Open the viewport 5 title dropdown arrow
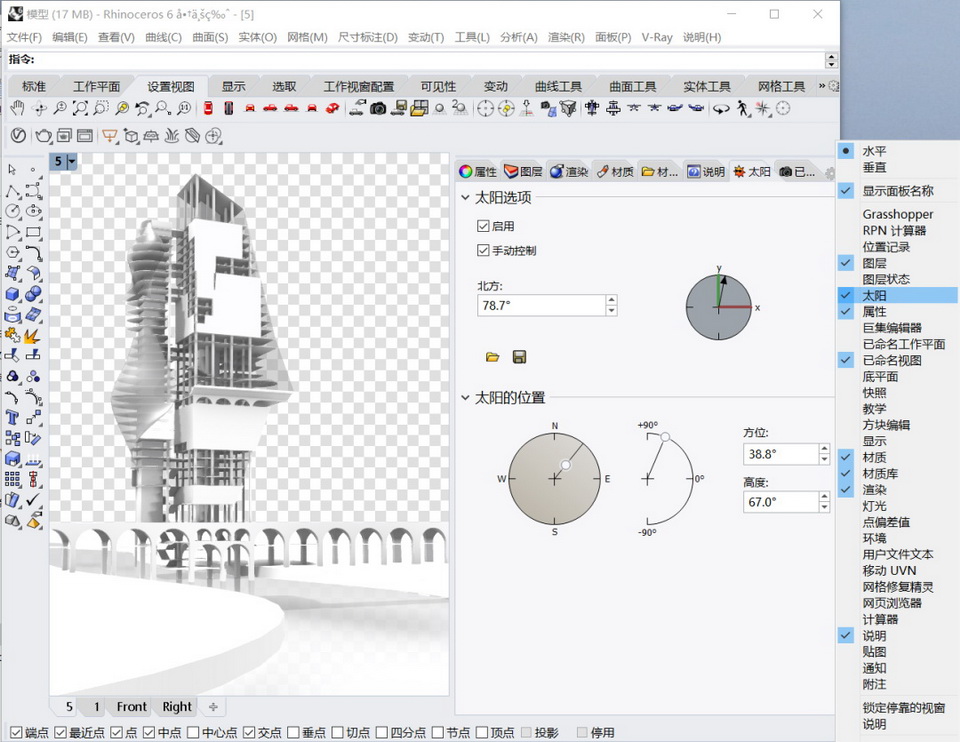Image resolution: width=960 pixels, height=742 pixels. (72, 161)
